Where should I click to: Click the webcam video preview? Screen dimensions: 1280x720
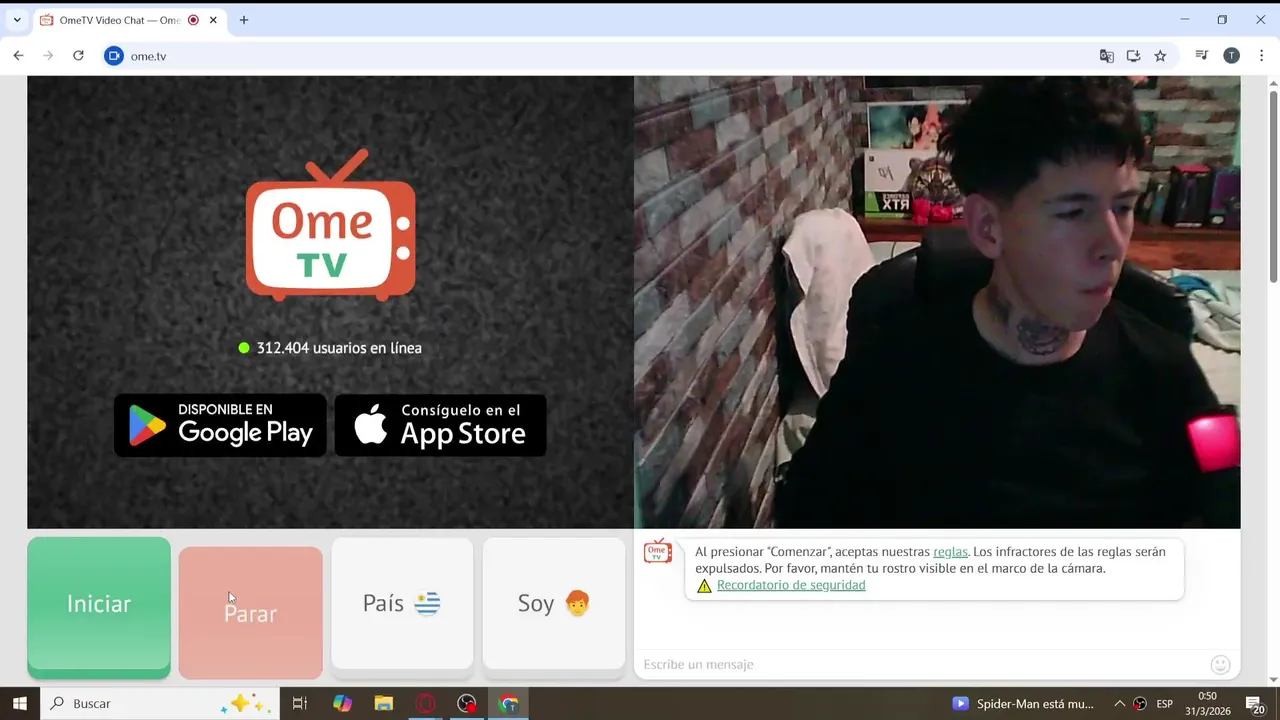(937, 302)
